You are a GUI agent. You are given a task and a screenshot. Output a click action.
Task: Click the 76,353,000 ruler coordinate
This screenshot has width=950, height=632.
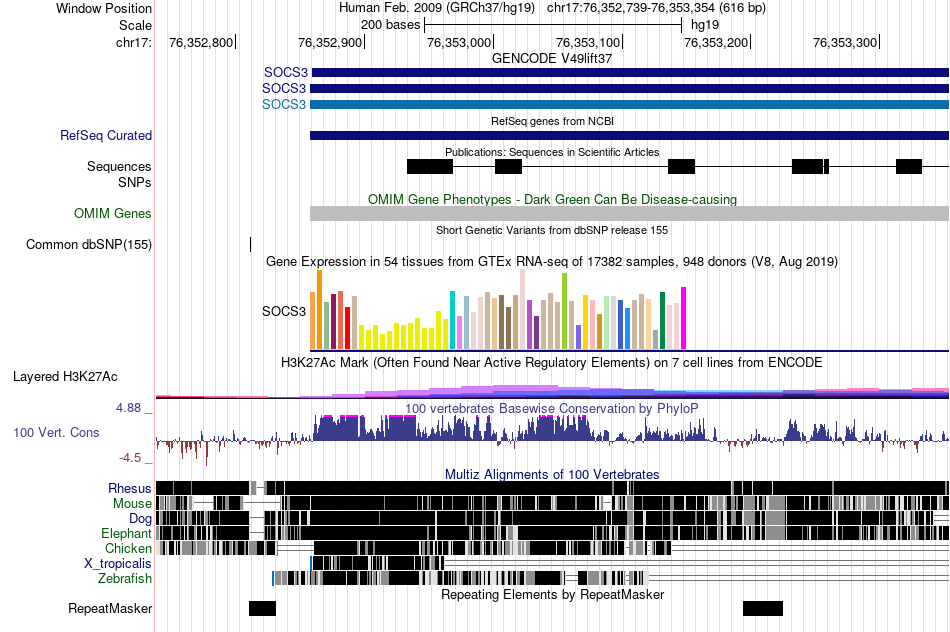coord(459,42)
